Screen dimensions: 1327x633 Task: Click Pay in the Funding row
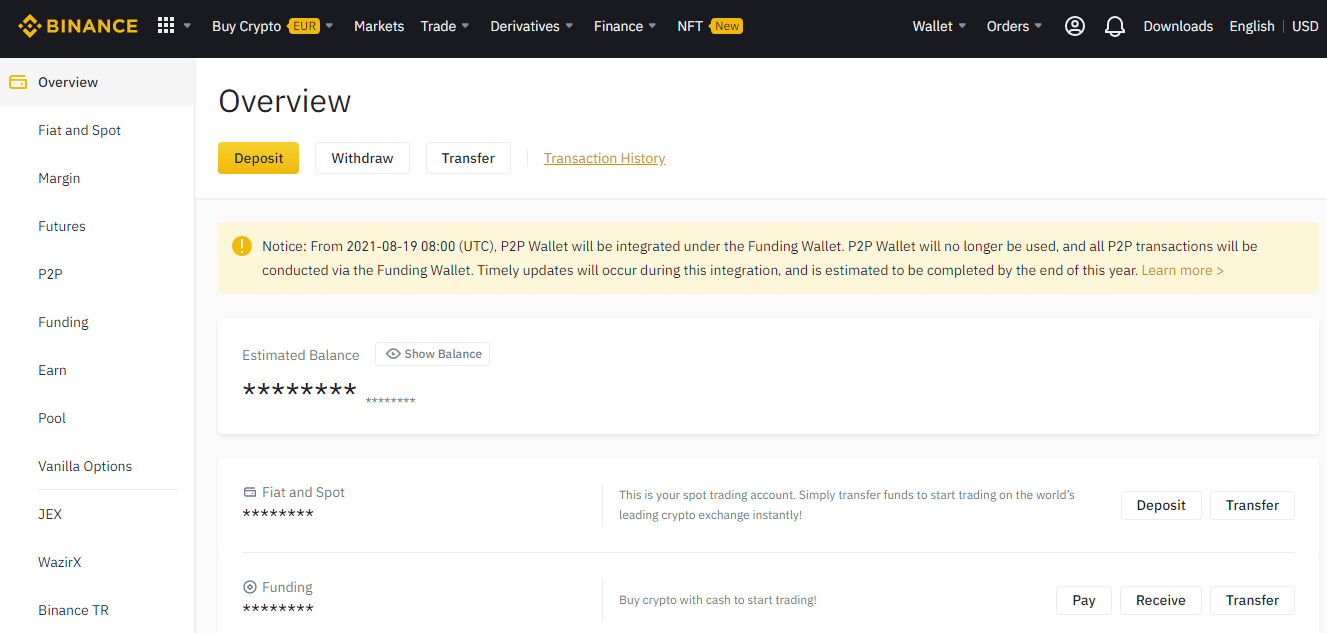click(x=1084, y=600)
